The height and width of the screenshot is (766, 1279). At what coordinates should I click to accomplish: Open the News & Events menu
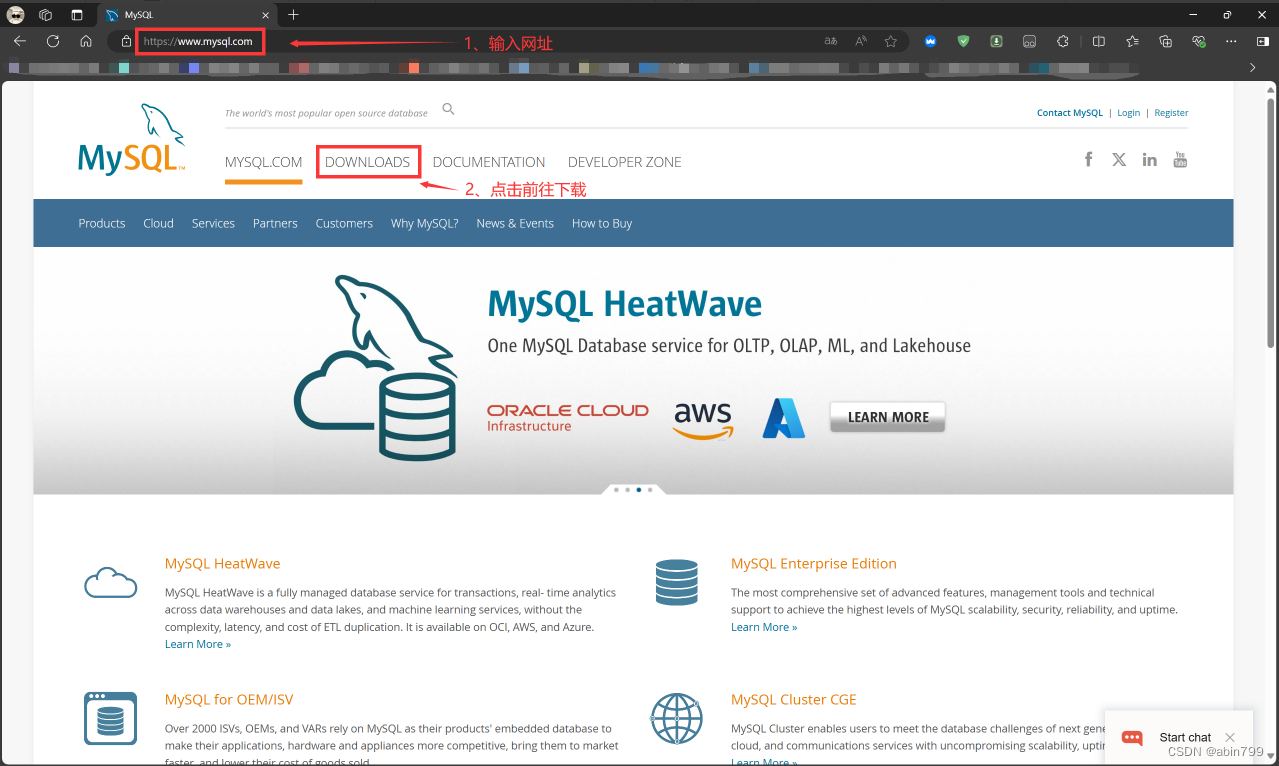point(515,223)
